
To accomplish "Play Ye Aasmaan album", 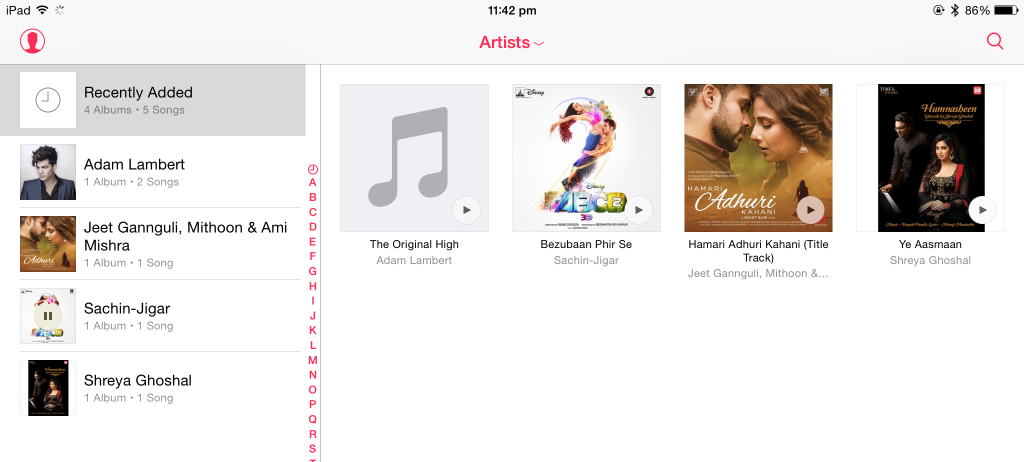I will [x=983, y=210].
